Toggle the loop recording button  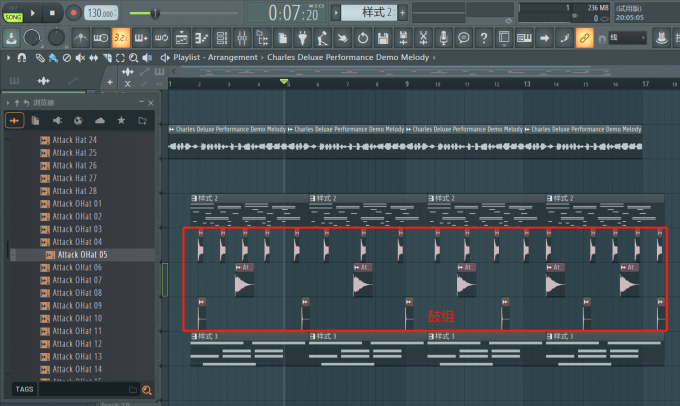click(x=161, y=38)
